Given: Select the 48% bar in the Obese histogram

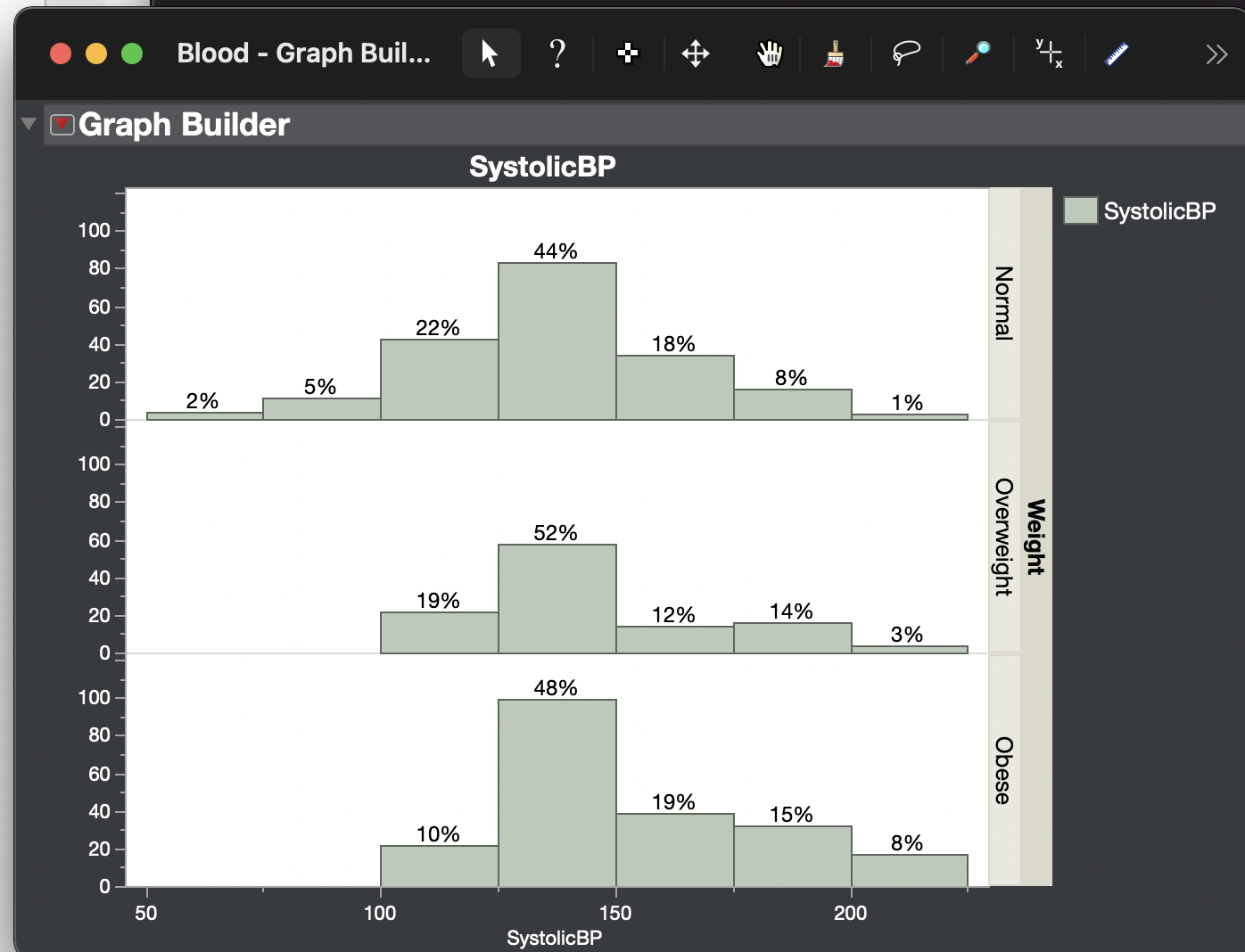Looking at the screenshot, I should [x=557, y=793].
